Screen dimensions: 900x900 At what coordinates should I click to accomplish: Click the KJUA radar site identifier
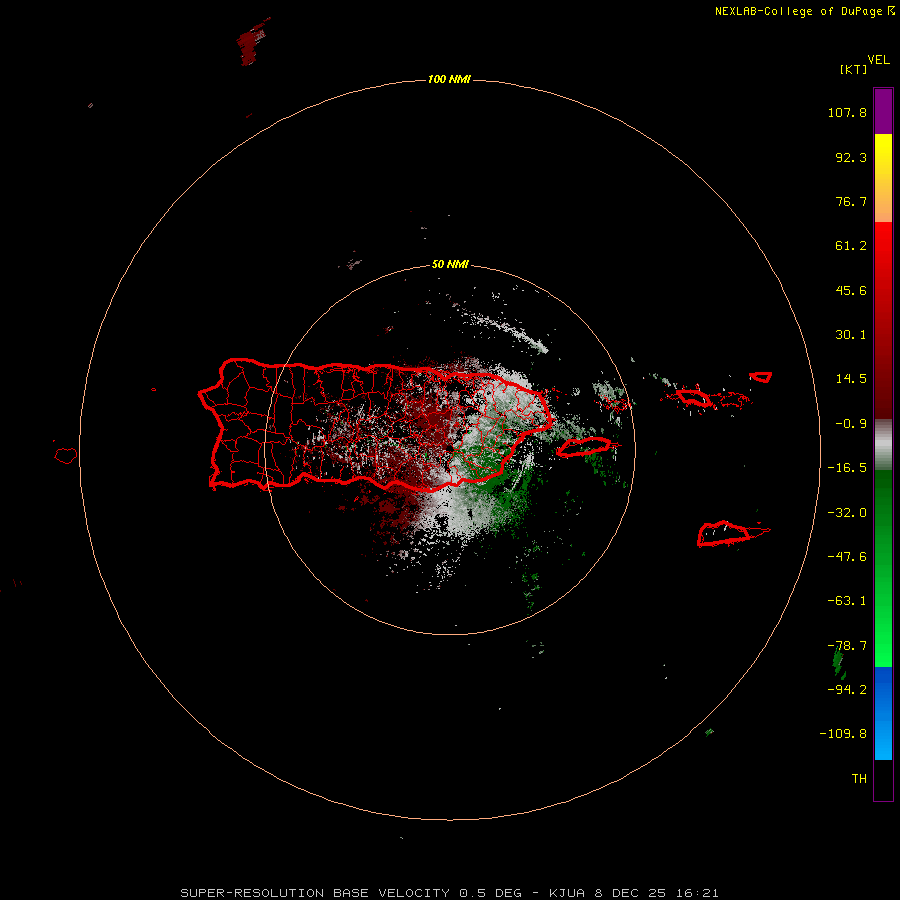click(569, 893)
